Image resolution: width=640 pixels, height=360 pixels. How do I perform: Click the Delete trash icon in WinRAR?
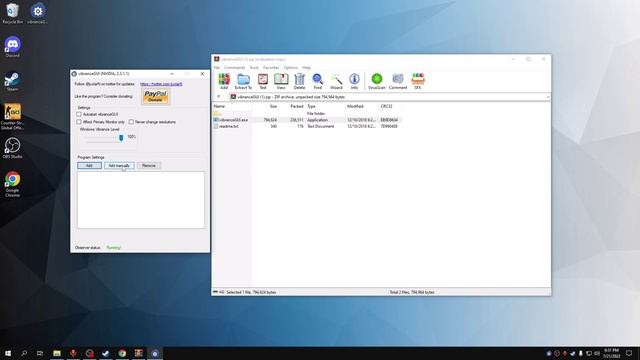pos(299,81)
